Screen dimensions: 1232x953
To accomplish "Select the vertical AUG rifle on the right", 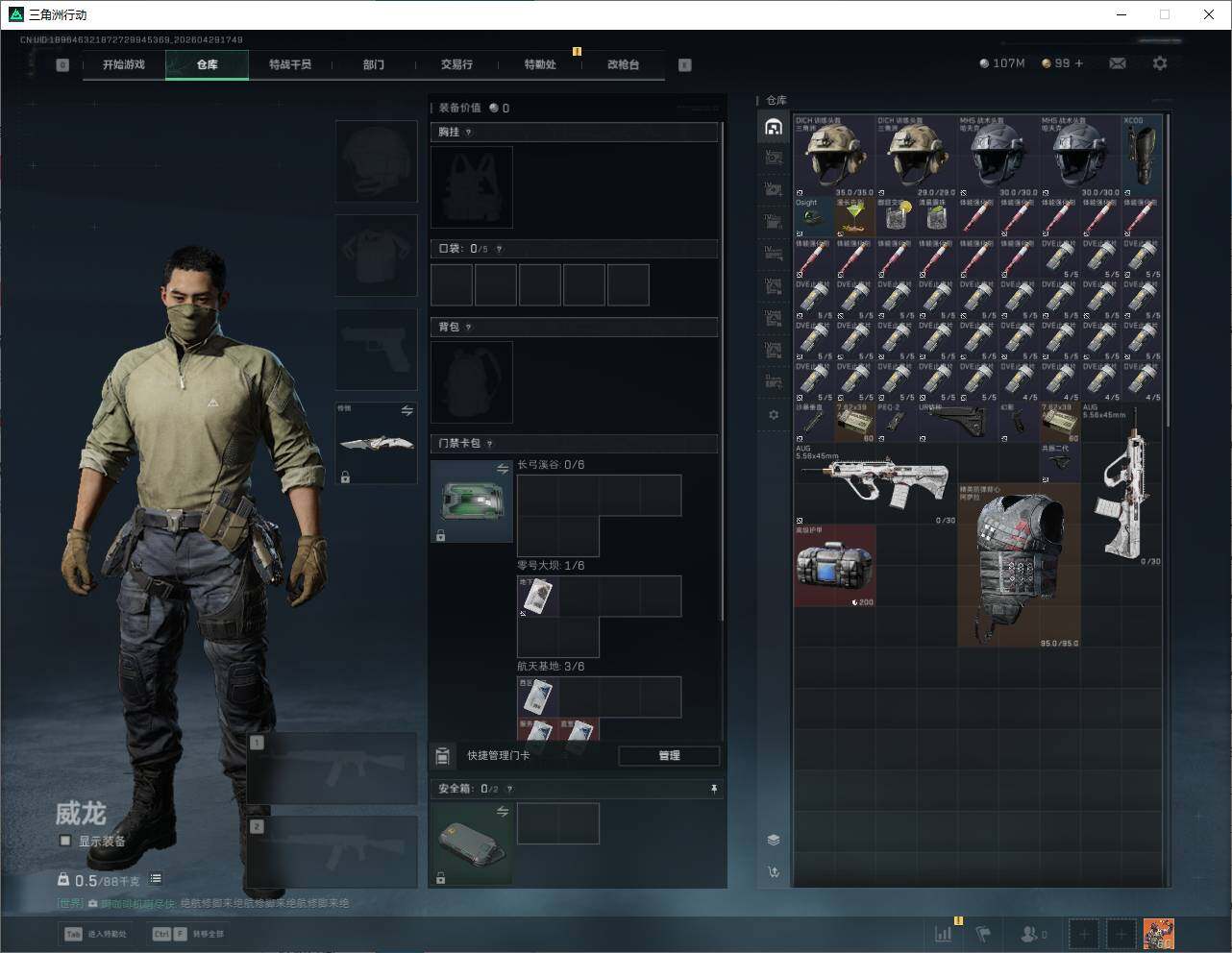I will pyautogui.click(x=1121, y=483).
